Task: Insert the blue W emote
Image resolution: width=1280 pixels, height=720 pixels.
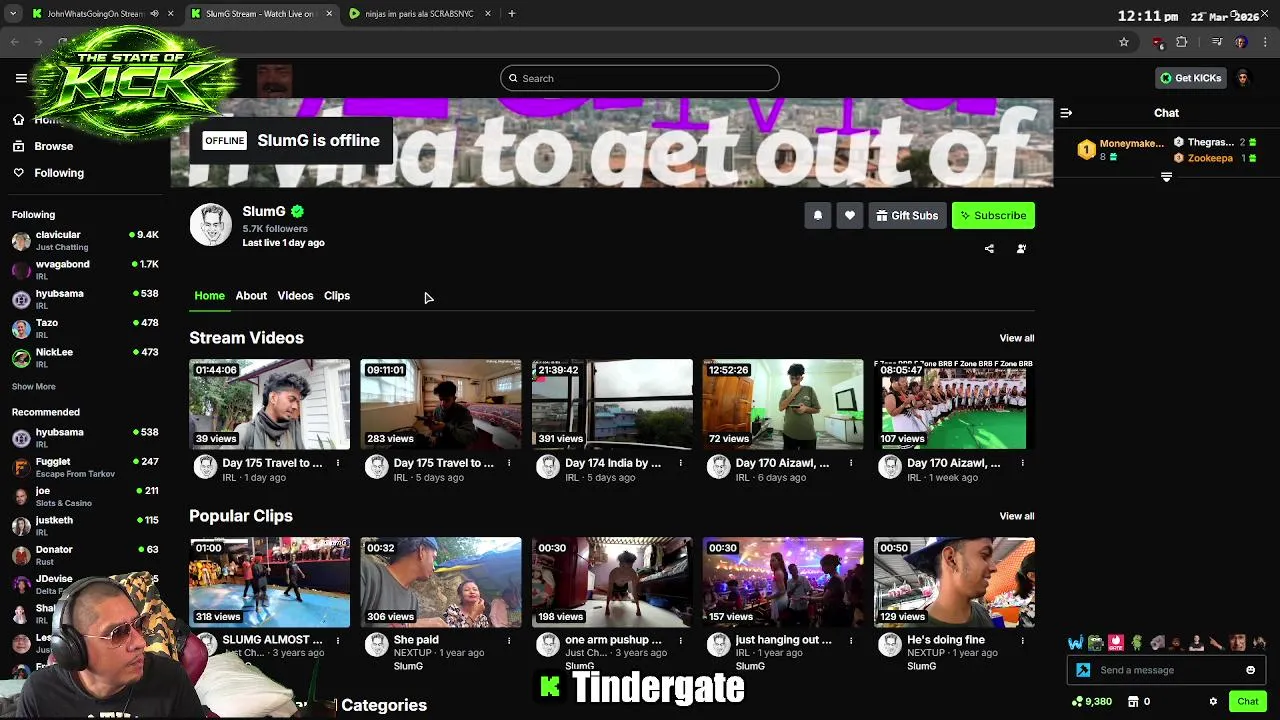Action: [x=1075, y=643]
